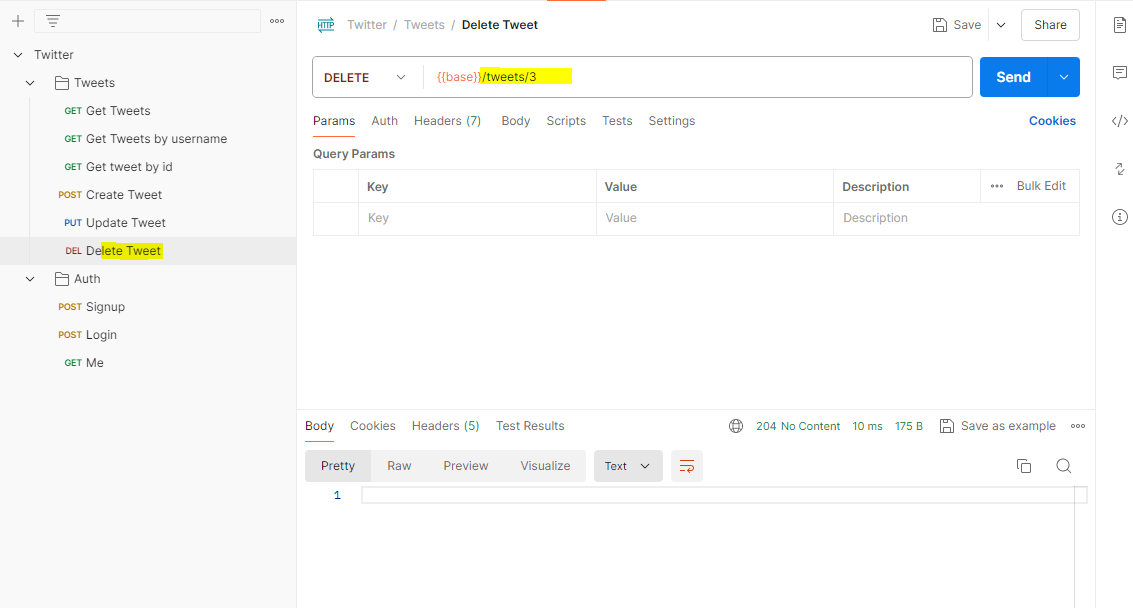
Task: Click the Share button
Action: [x=1050, y=25]
